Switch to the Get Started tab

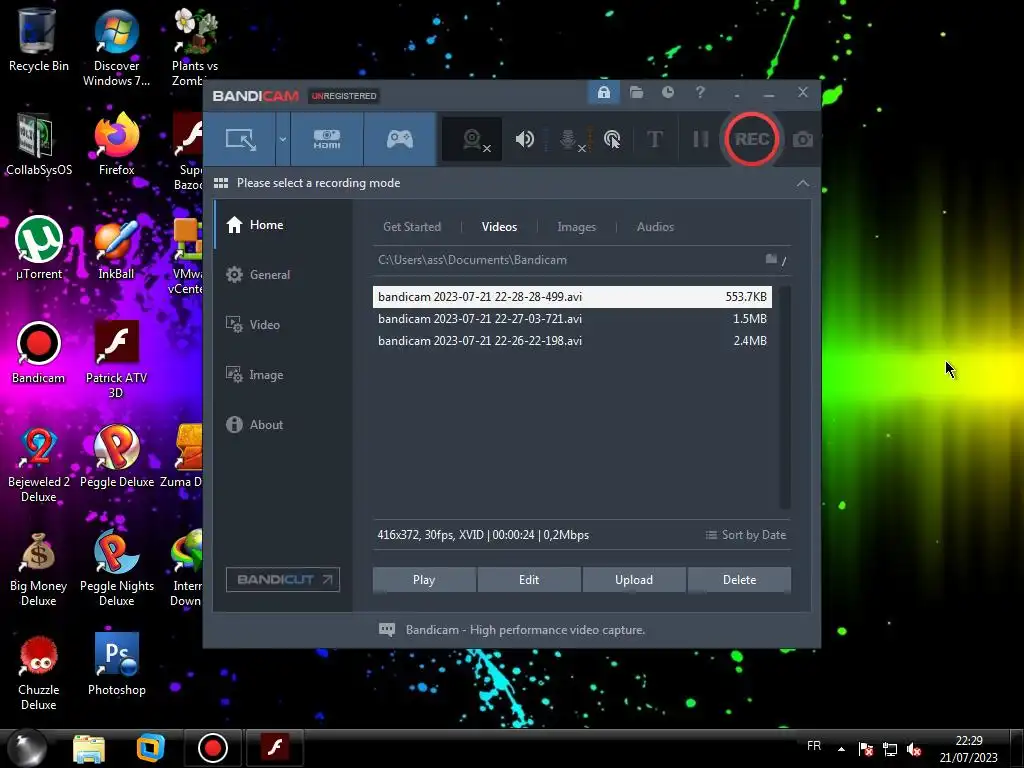point(412,227)
